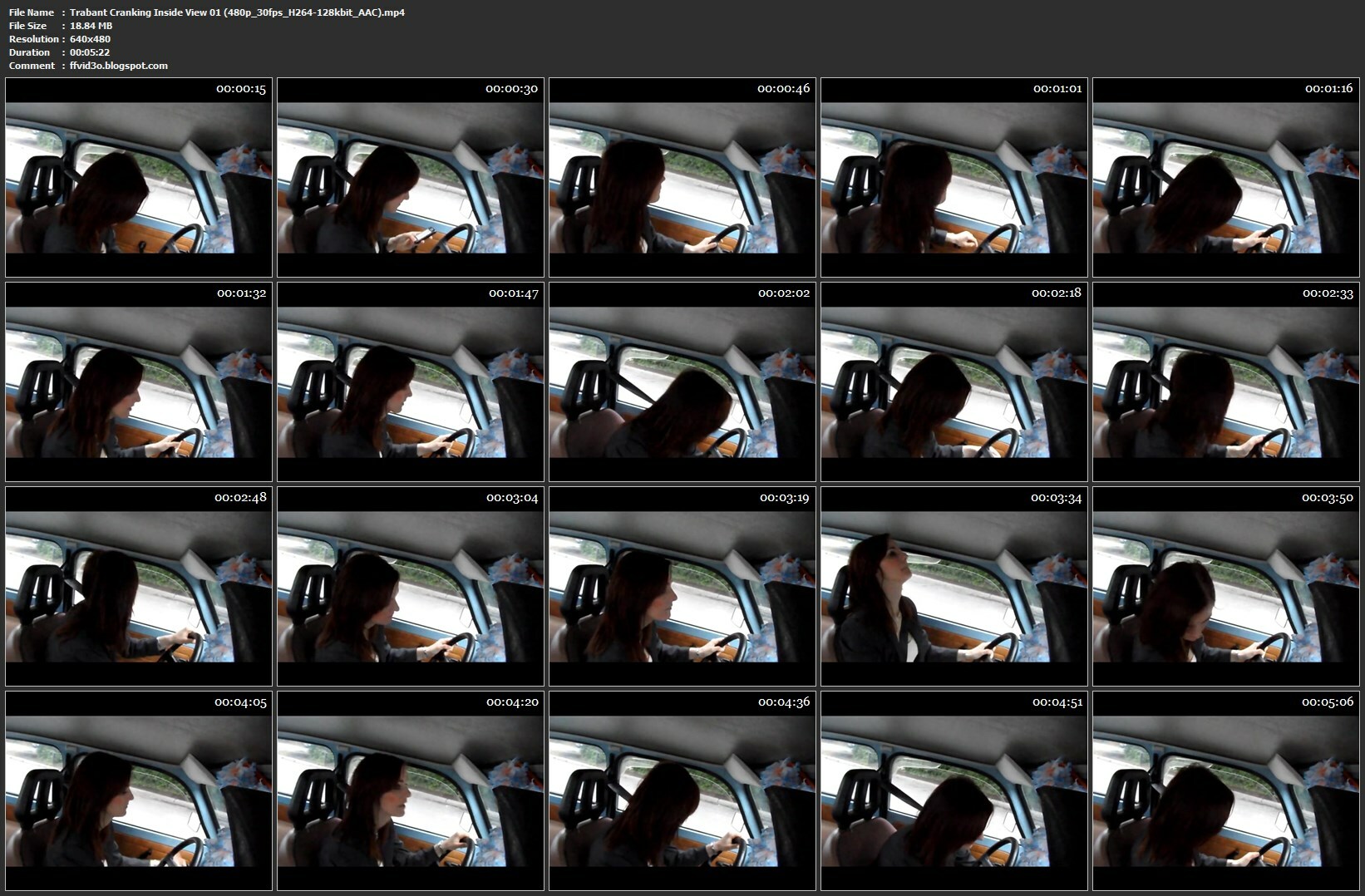Click the duration value '00:05:22'
This screenshot has height=896, width=1365.
(90, 52)
